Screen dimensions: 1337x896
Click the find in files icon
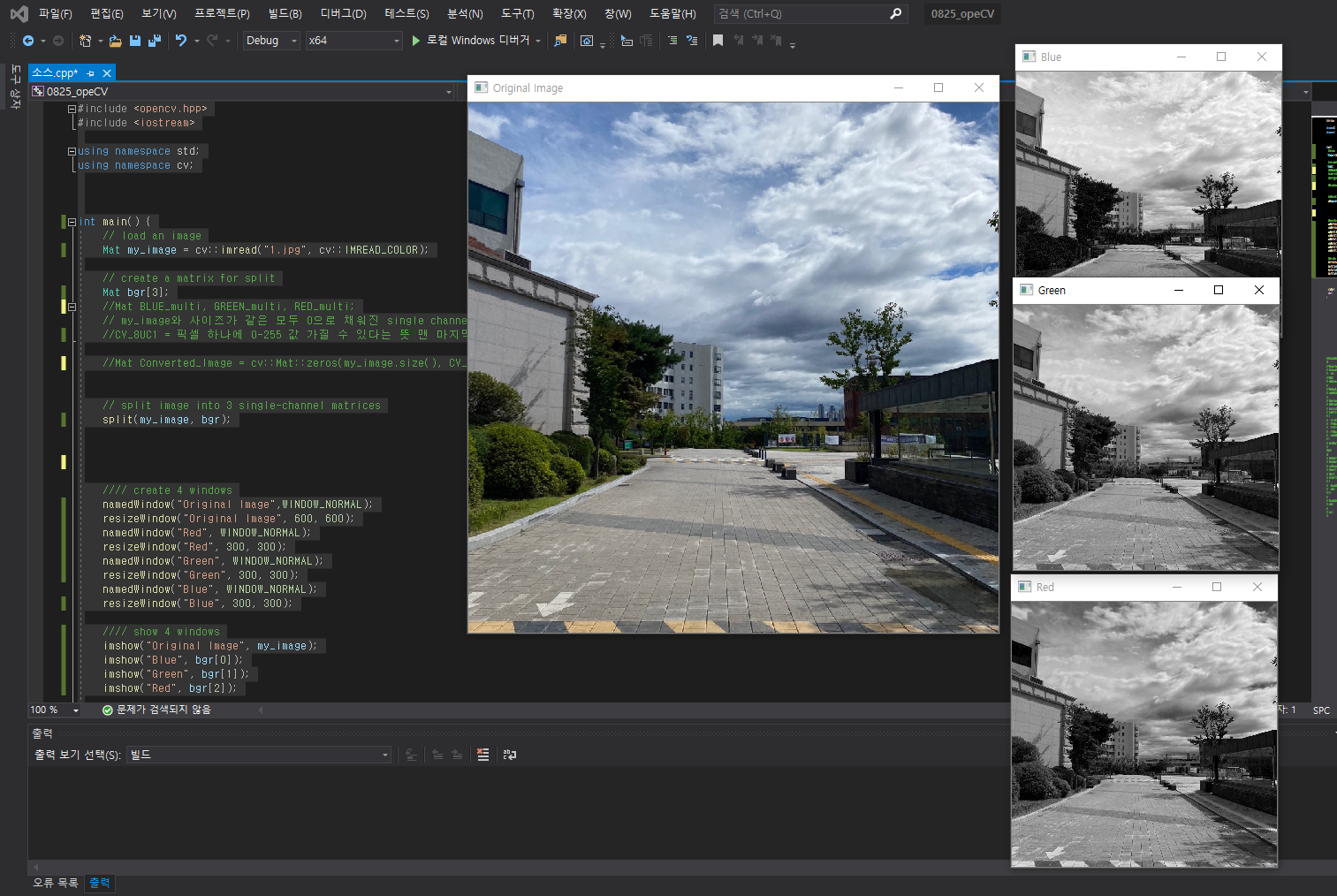(x=560, y=41)
